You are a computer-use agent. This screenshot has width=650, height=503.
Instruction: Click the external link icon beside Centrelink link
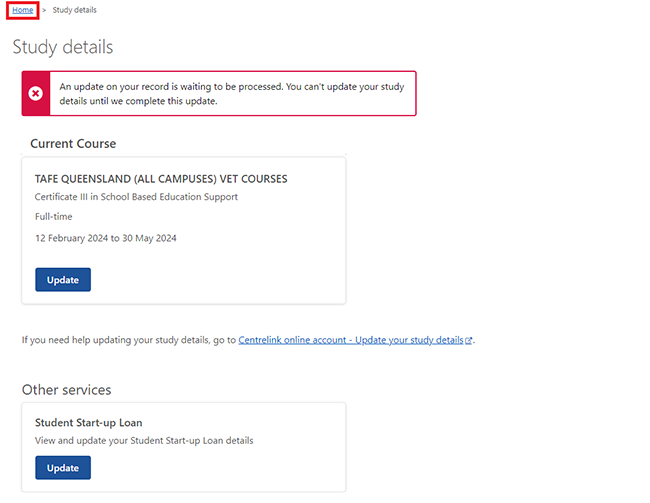click(468, 340)
